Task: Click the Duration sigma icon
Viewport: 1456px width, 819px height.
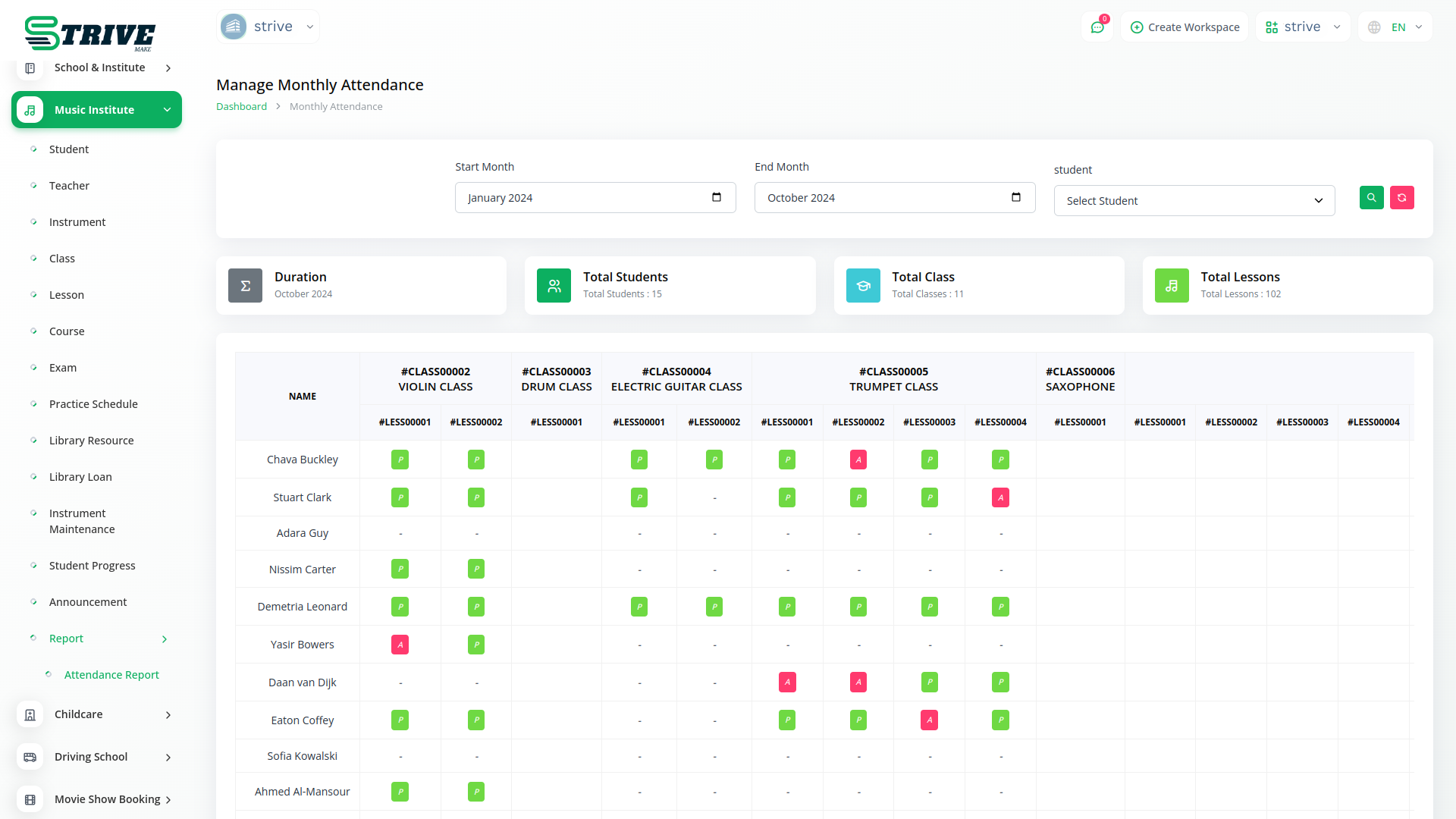Action: point(245,286)
